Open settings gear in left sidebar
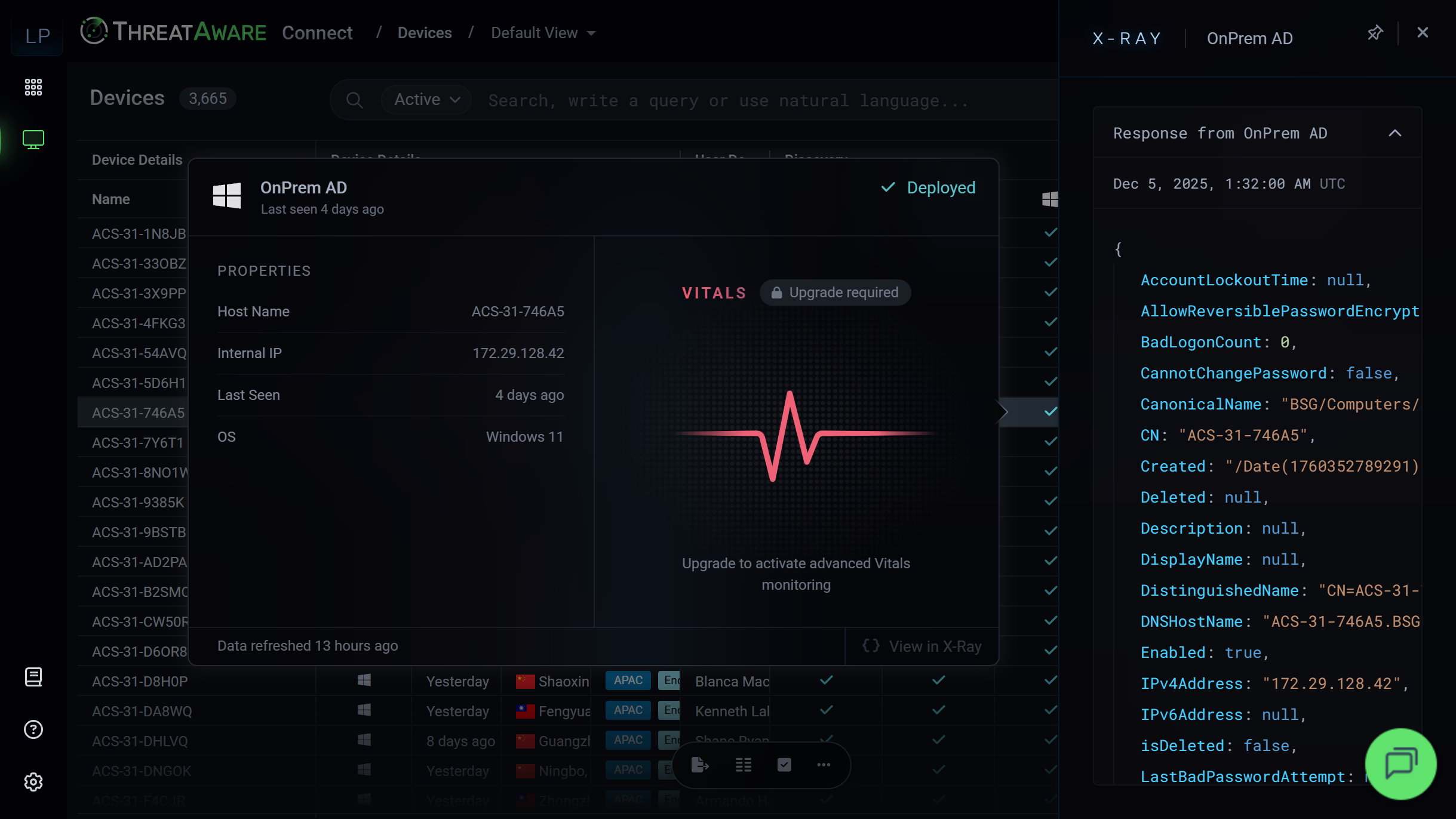1456x819 pixels. click(33, 782)
